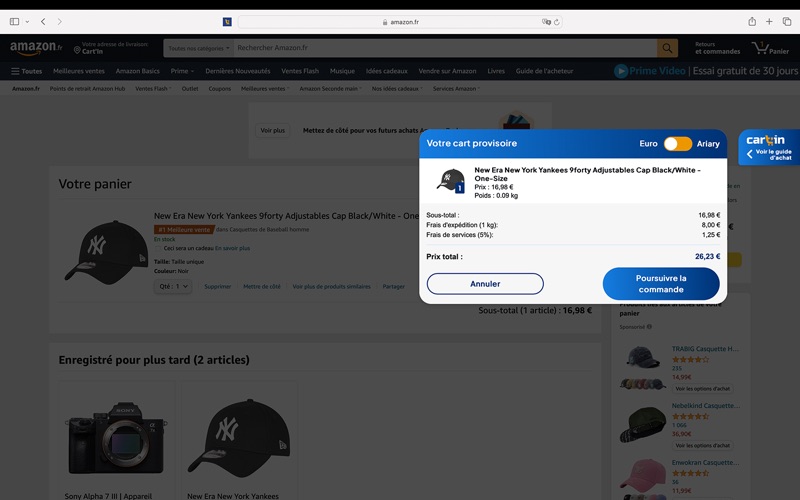Expand Ventes Flash sub-nav dropdown
The height and width of the screenshot is (500, 800).
(x=153, y=88)
